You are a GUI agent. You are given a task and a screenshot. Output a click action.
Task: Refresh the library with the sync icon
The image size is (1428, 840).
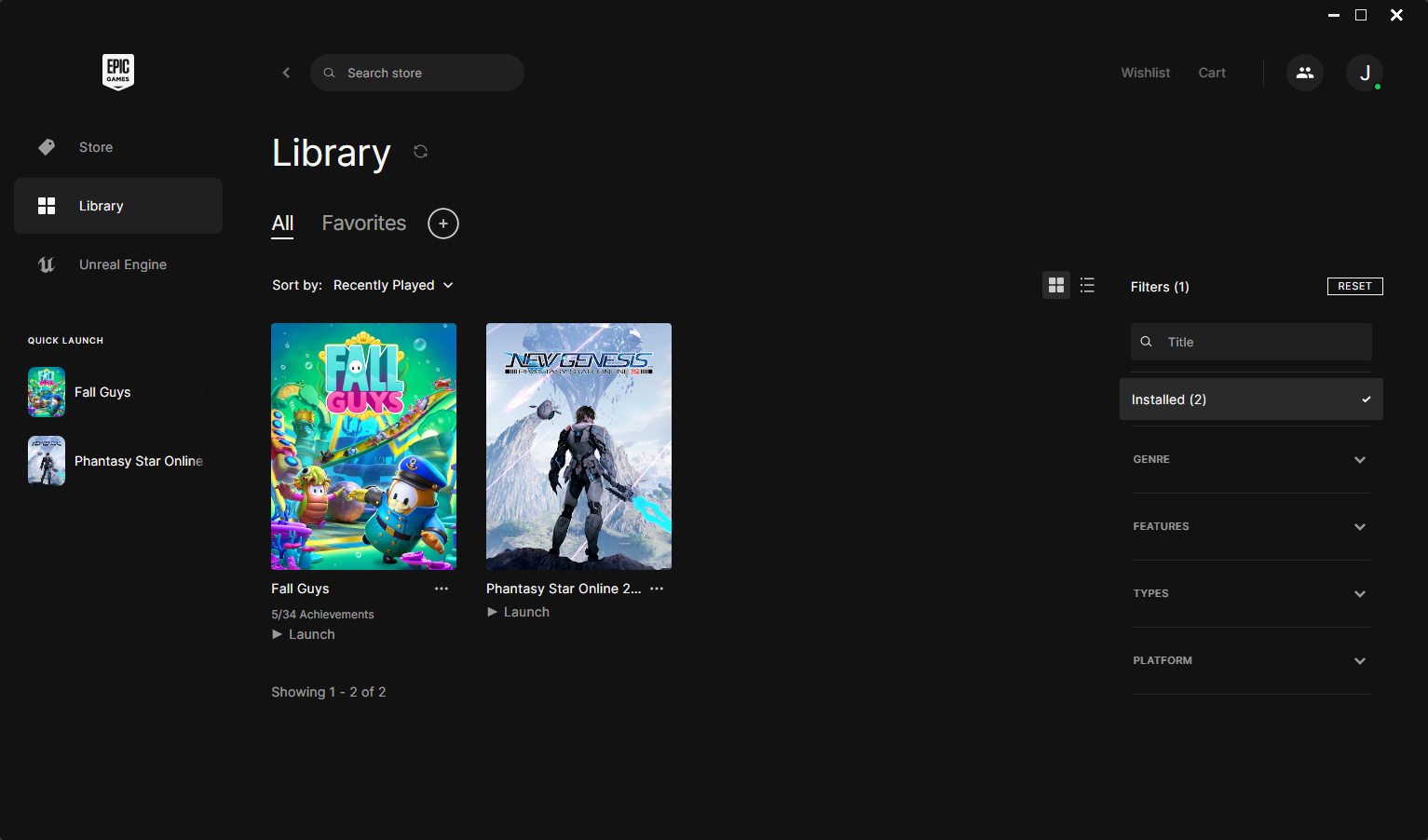point(420,152)
